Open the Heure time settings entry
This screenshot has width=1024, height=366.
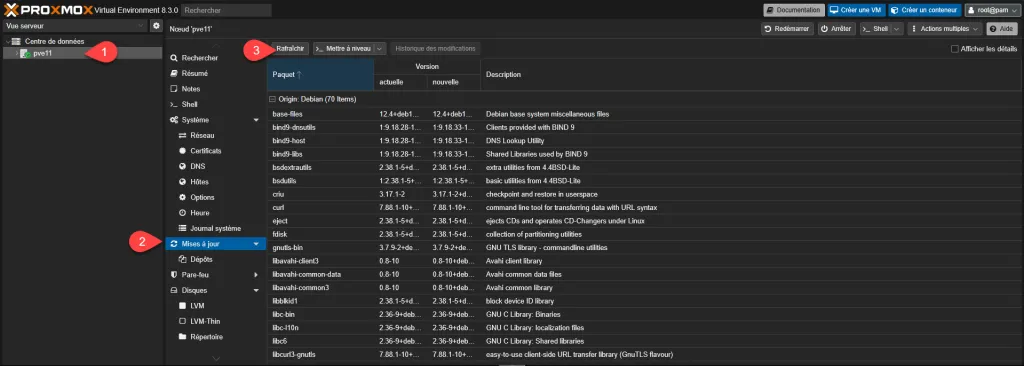(199, 213)
